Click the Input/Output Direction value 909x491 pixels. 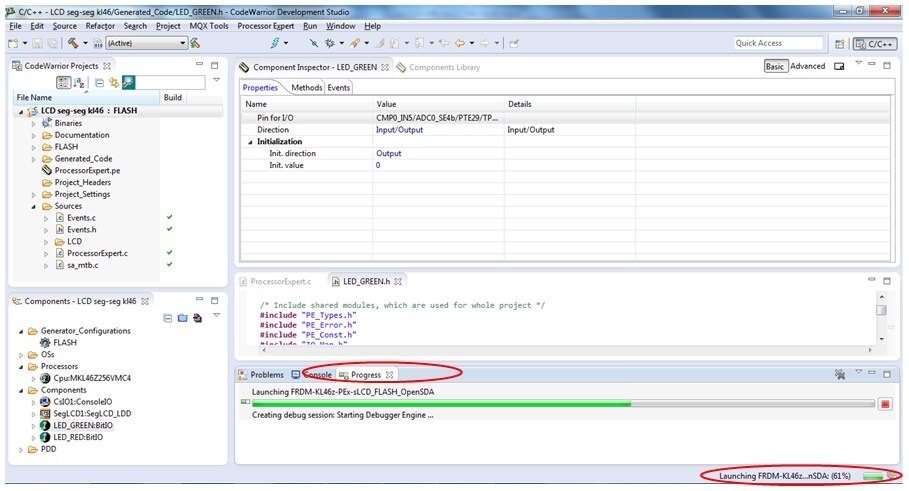399,130
